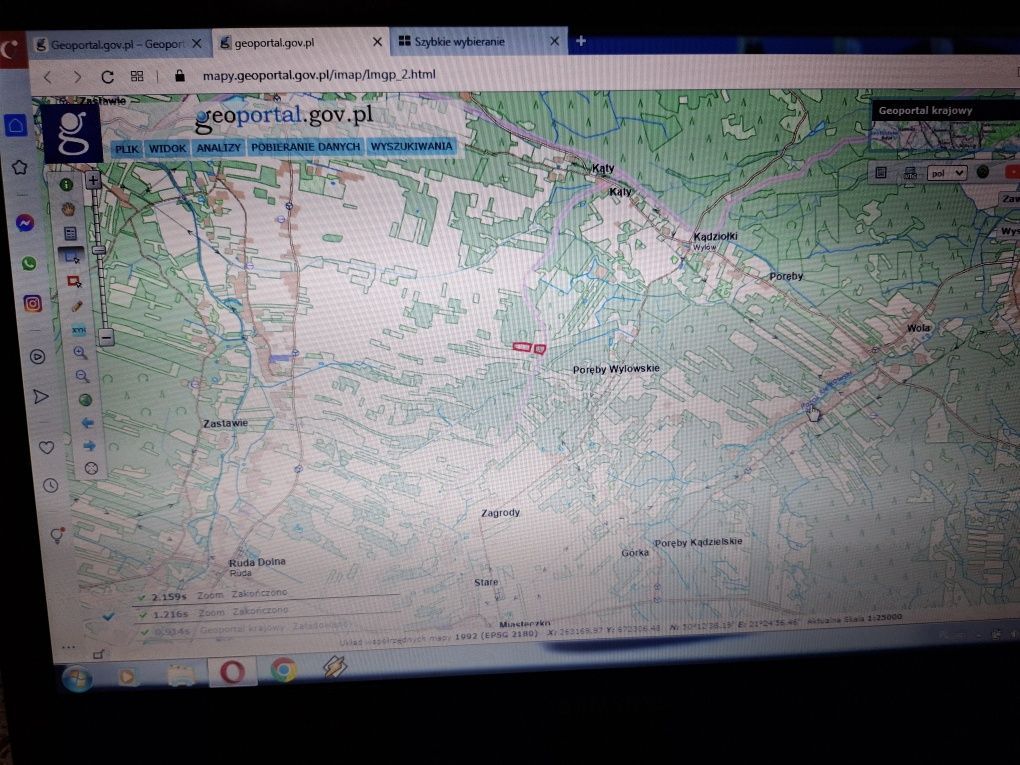The height and width of the screenshot is (765, 1020).
Task: Open the PLIK menu
Action: (127, 149)
